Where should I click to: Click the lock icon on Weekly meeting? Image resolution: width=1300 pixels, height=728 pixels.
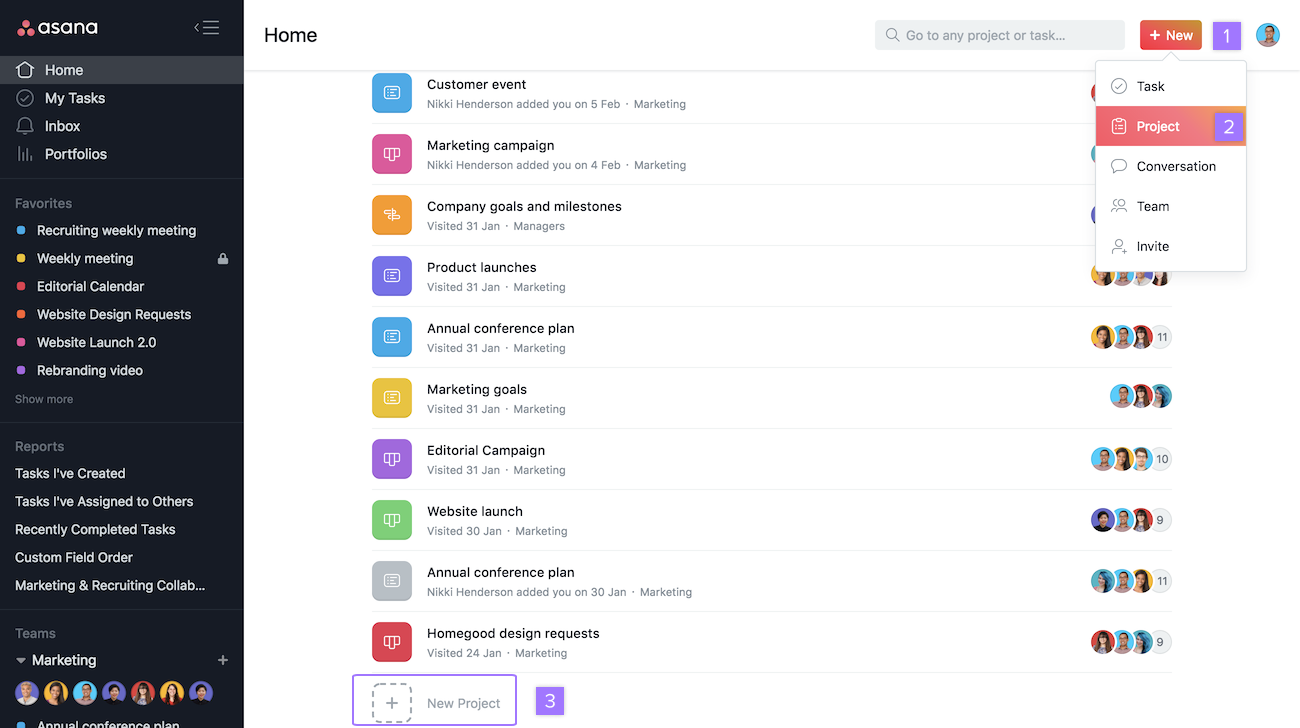(222, 258)
